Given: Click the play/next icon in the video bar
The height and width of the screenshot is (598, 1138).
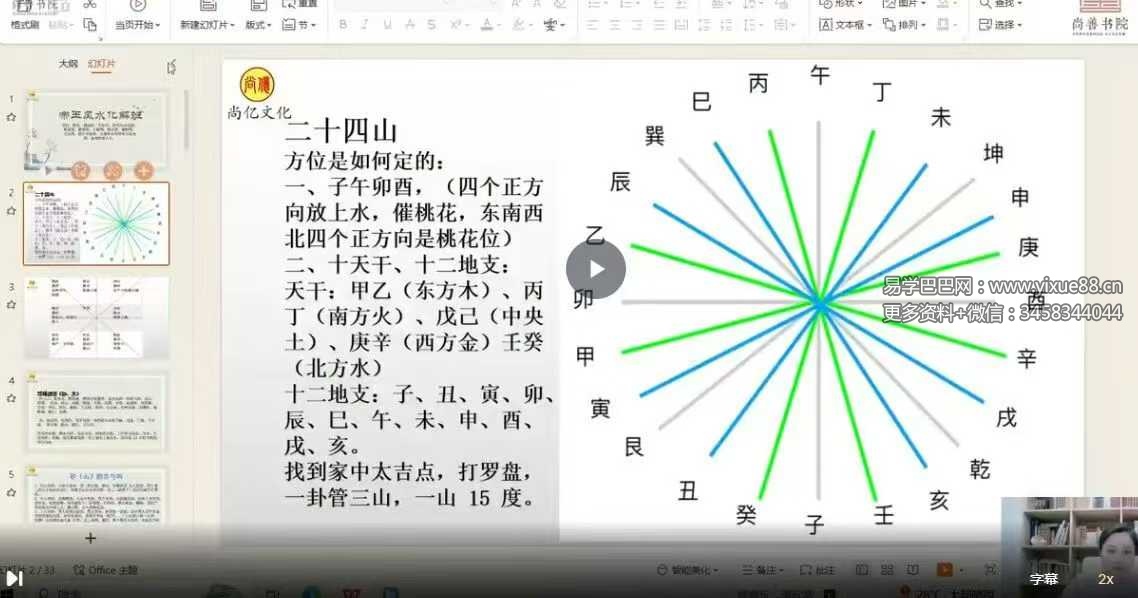Looking at the screenshot, I should click(14, 578).
